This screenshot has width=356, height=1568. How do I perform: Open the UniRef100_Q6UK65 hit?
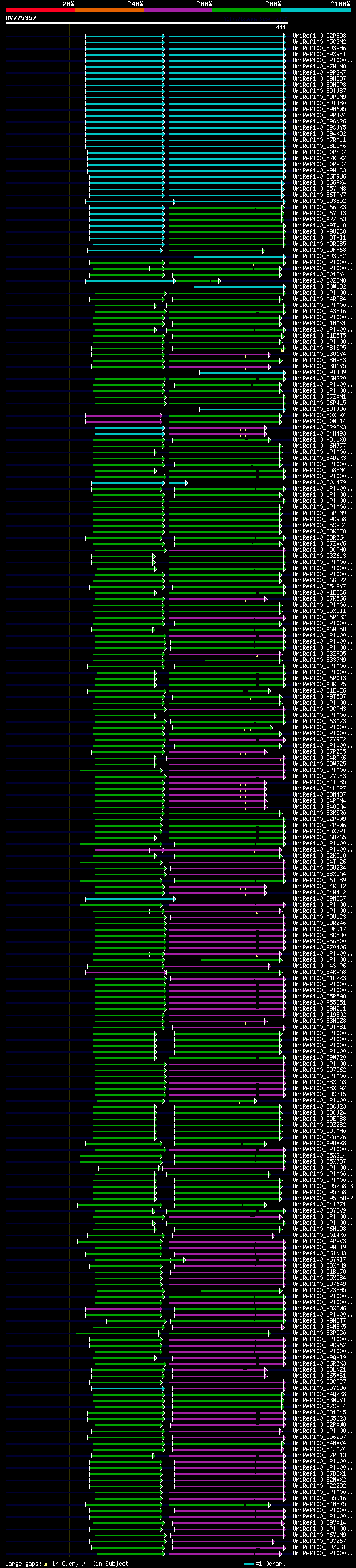point(319,837)
